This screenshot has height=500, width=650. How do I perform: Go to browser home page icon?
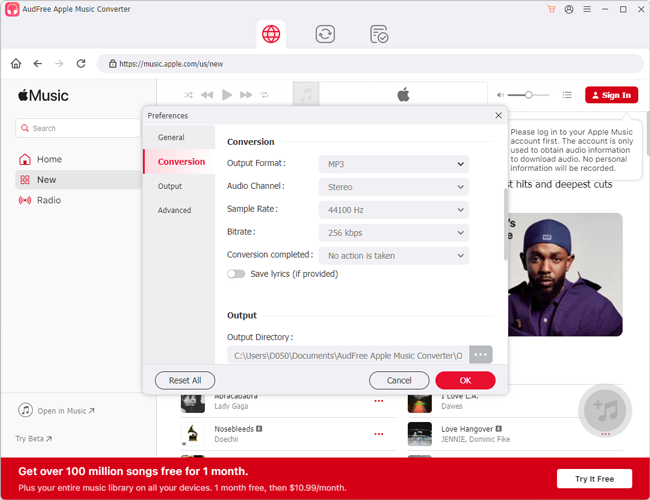pyautogui.click(x=16, y=63)
